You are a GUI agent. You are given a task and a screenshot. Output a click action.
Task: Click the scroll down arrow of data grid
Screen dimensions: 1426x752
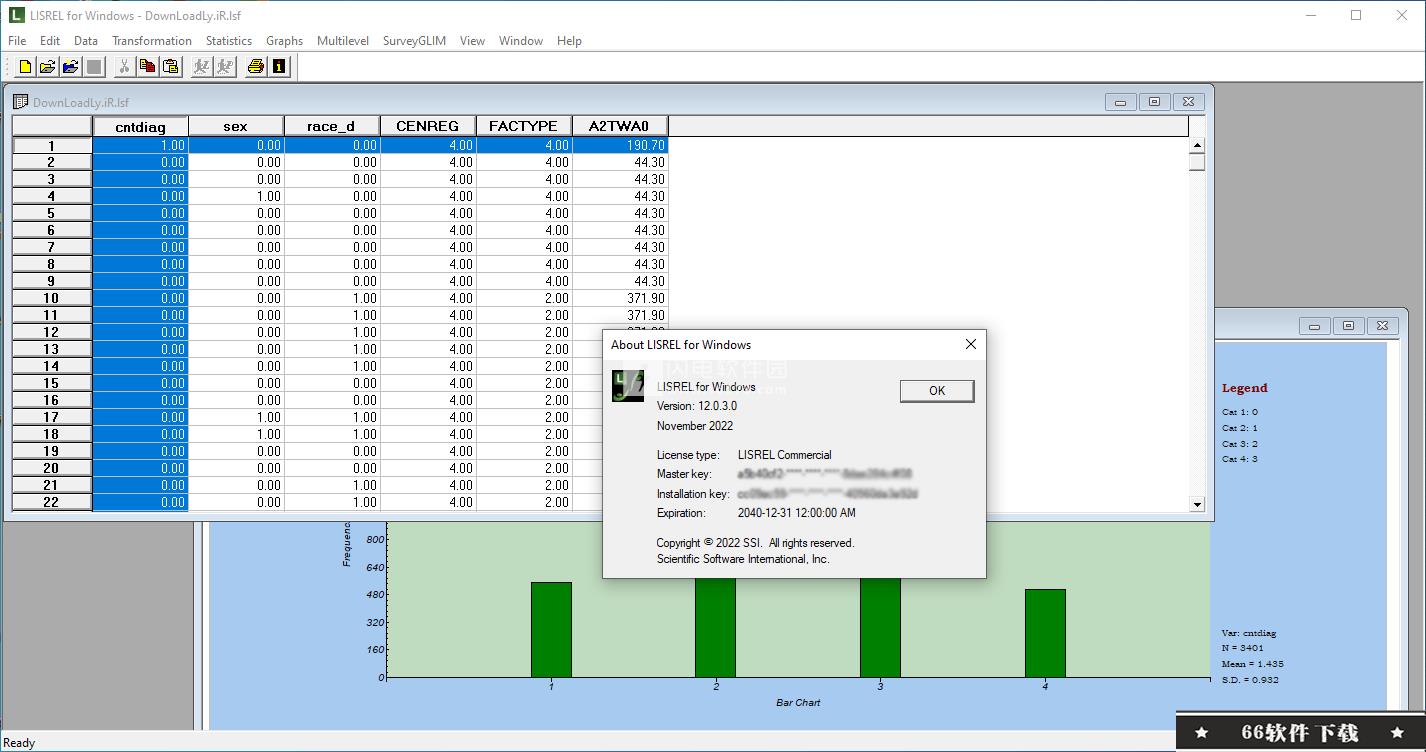(x=1197, y=504)
